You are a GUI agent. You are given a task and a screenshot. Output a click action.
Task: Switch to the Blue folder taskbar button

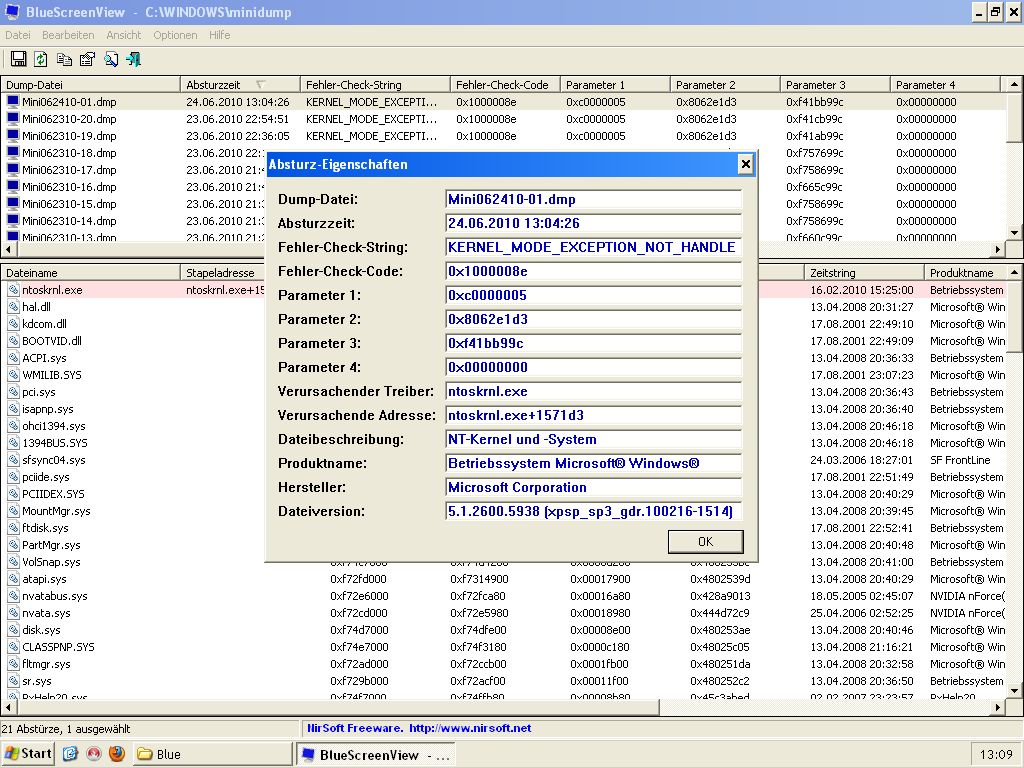pyautogui.click(x=213, y=754)
